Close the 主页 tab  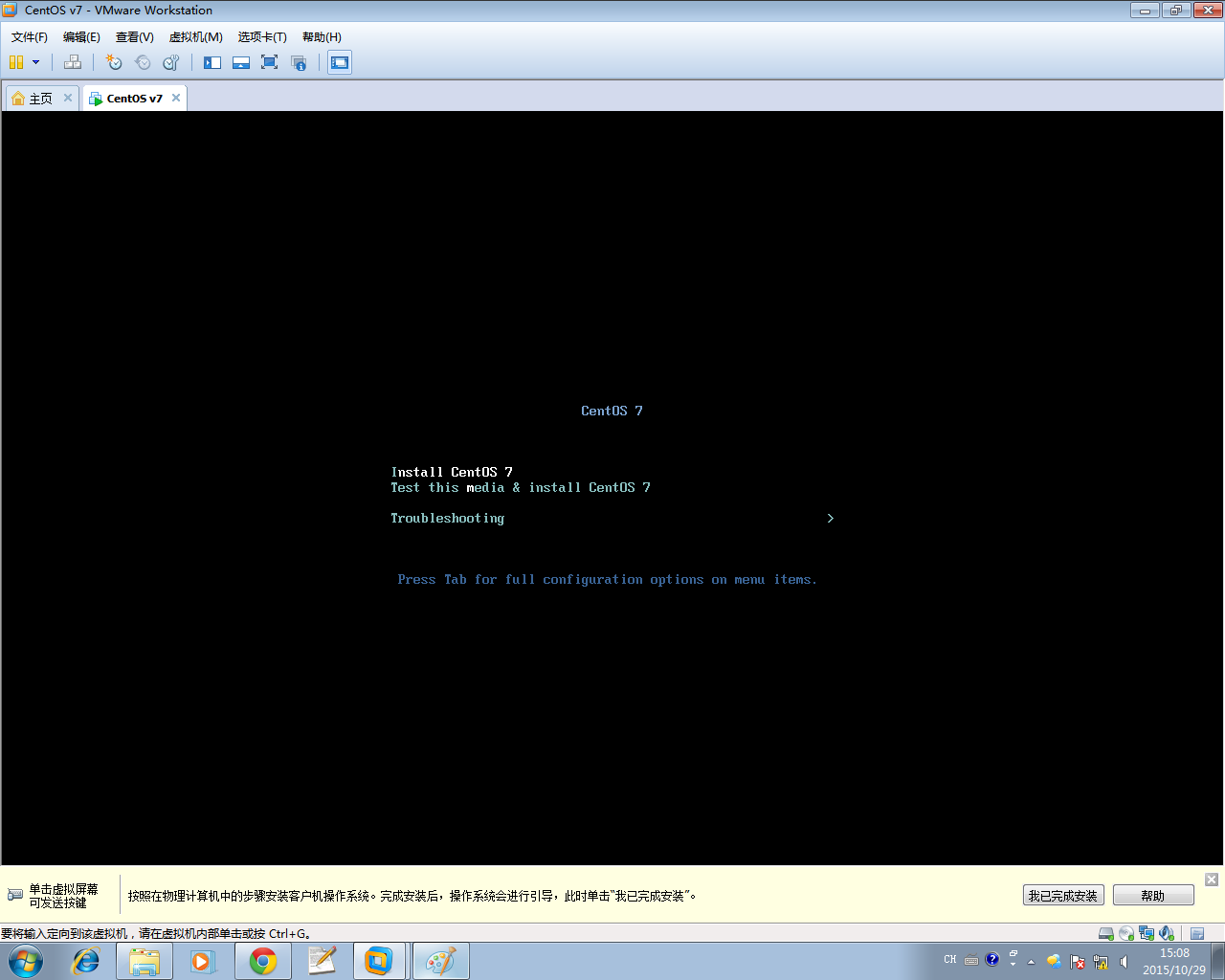tap(68, 98)
